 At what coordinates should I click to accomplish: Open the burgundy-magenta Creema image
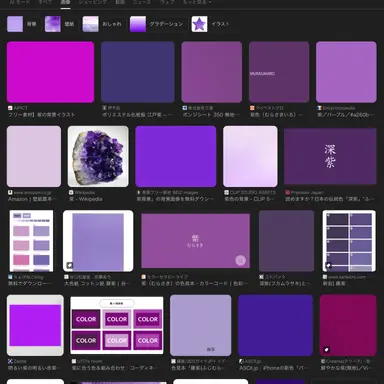[348, 325]
